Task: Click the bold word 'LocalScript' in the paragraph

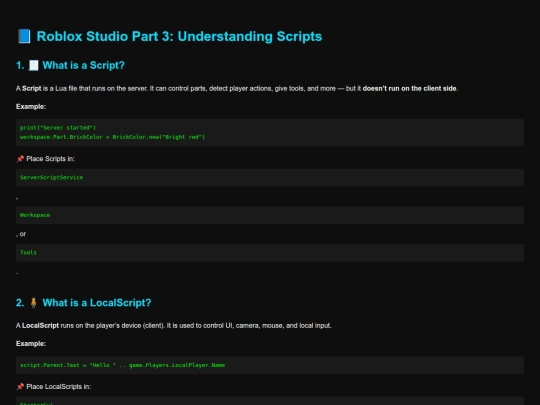Action: (x=41, y=325)
